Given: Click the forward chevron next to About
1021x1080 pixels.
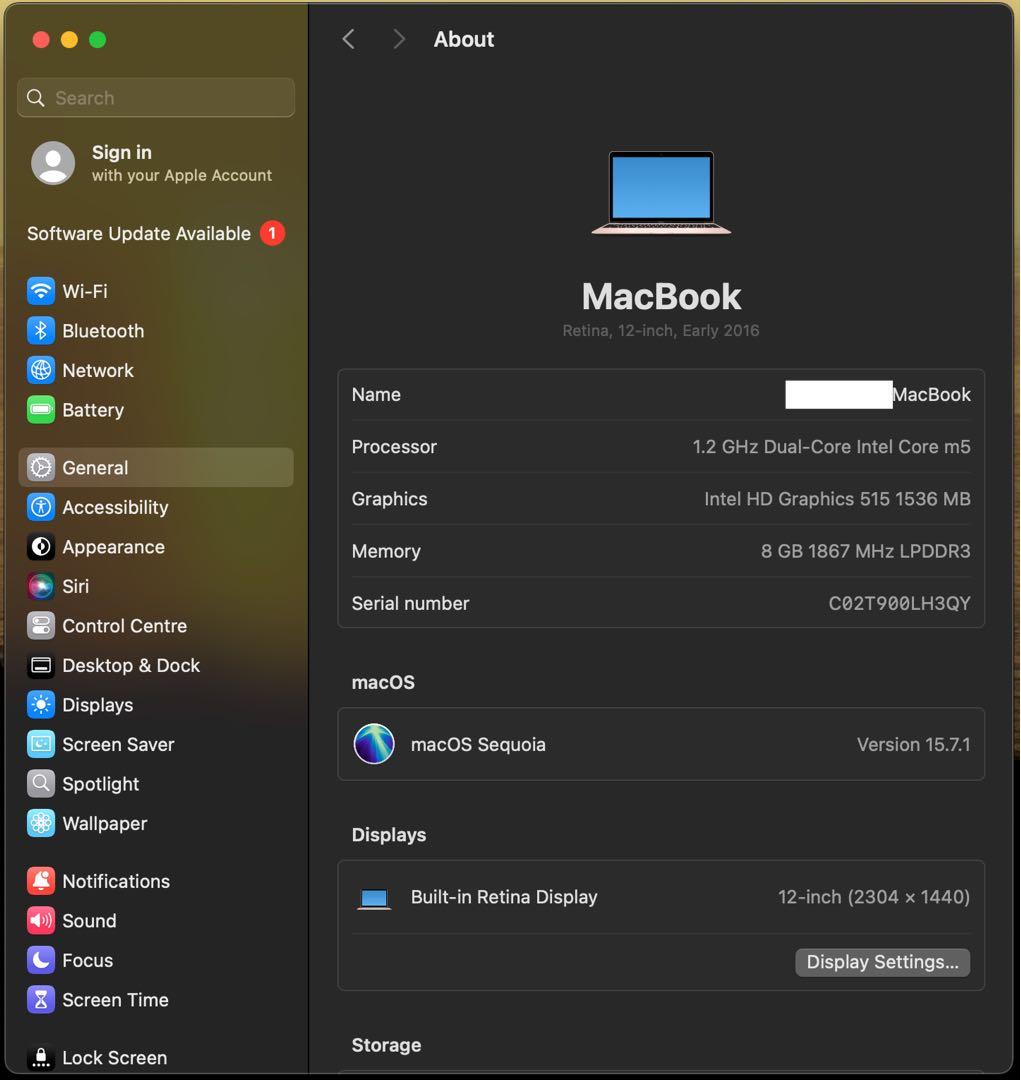Looking at the screenshot, I should (x=398, y=39).
